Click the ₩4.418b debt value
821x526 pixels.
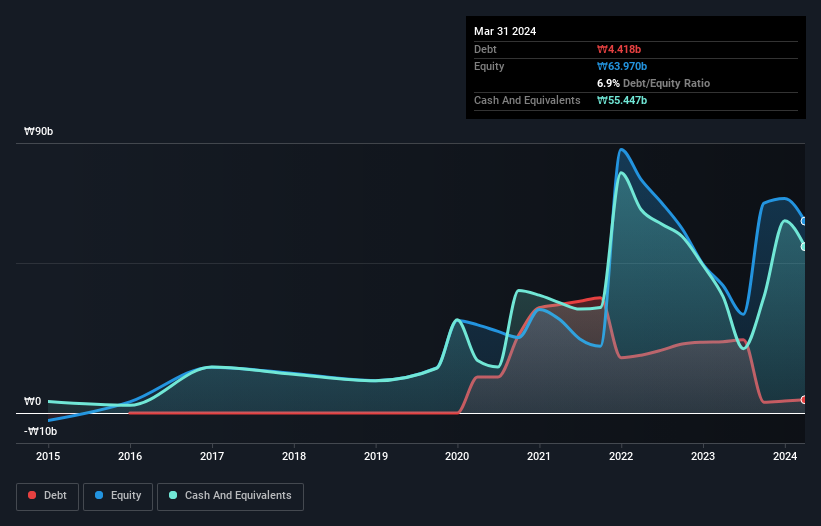(x=619, y=49)
